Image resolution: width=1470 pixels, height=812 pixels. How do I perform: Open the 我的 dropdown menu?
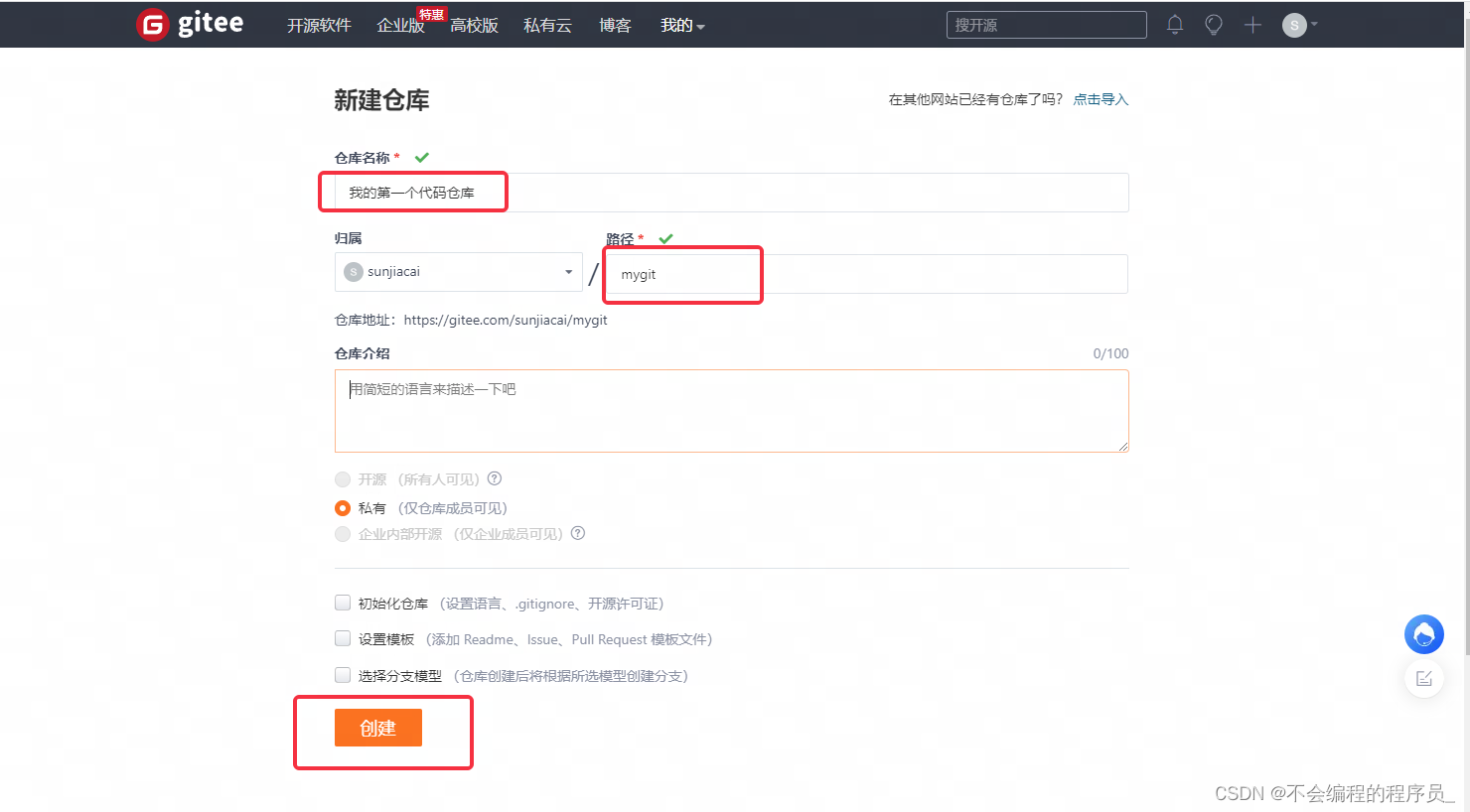[682, 26]
